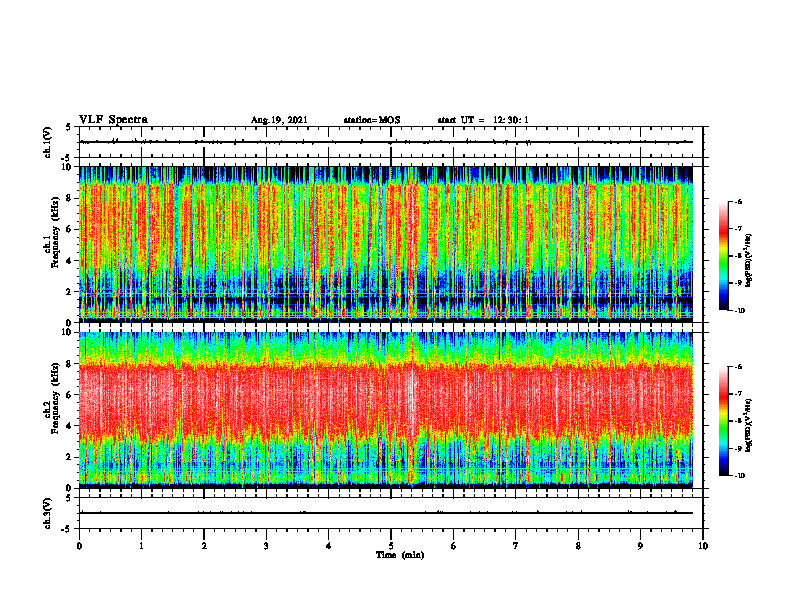Click the time axis tick label "2"
Viewport: 792px width, 612px height.
[204, 546]
